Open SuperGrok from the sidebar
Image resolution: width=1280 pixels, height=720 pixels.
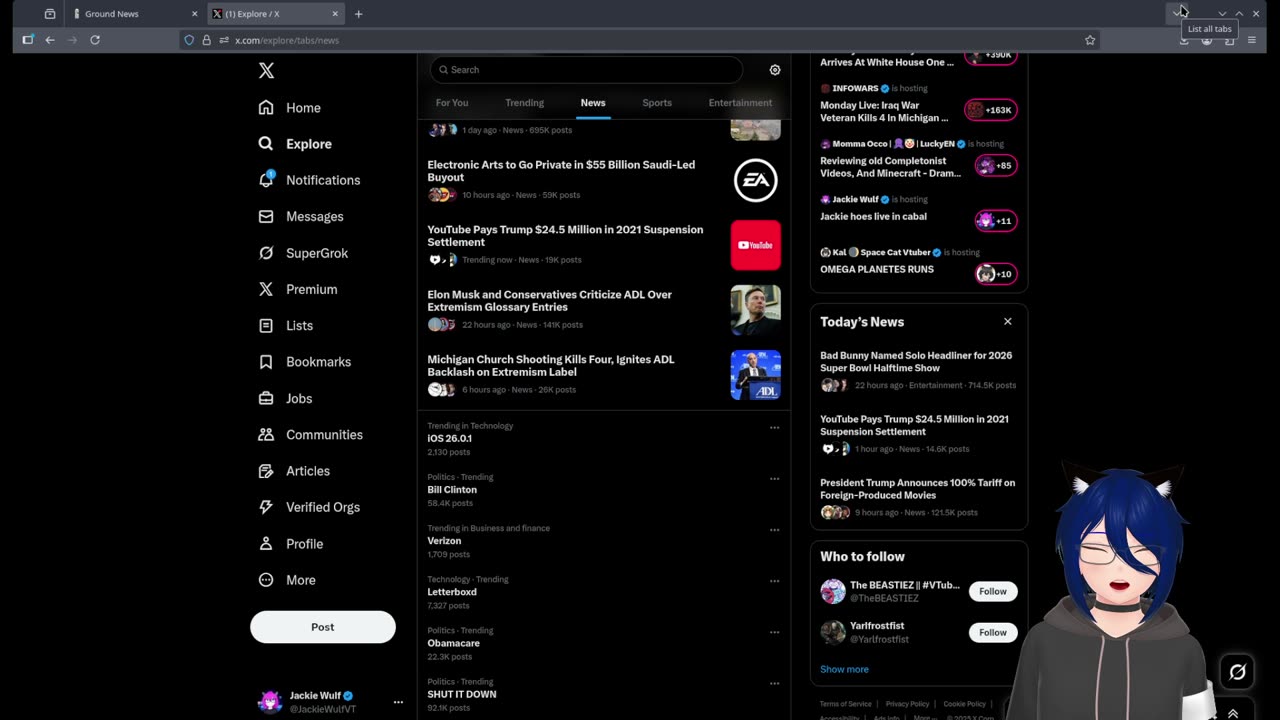click(x=303, y=253)
